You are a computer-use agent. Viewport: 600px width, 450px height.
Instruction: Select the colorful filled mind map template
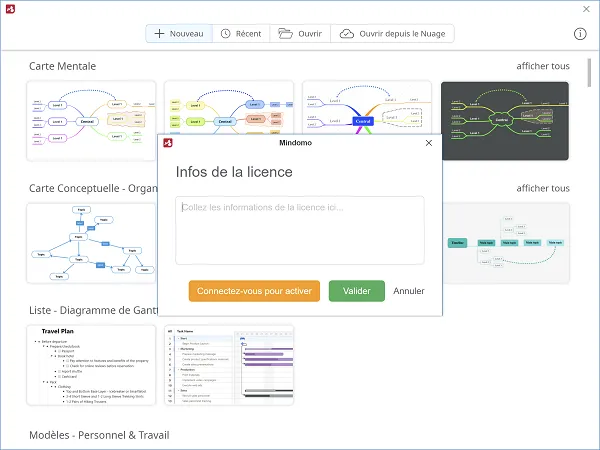(229, 108)
